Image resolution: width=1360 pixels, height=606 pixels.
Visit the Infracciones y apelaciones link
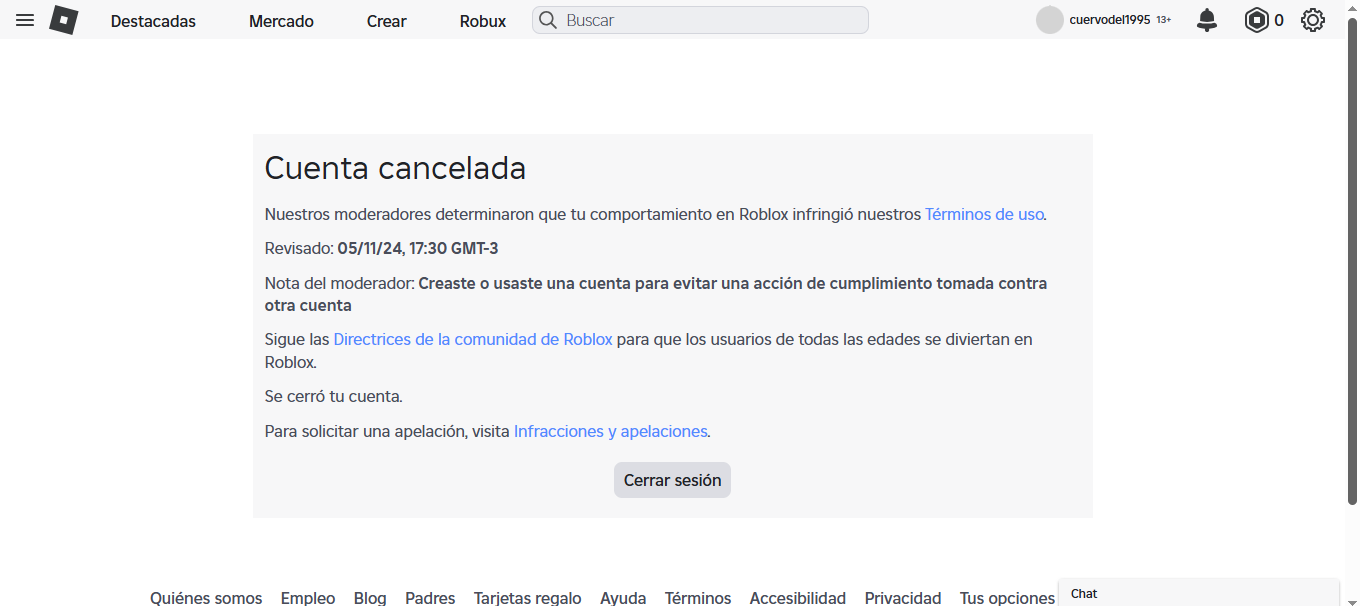[x=611, y=432]
